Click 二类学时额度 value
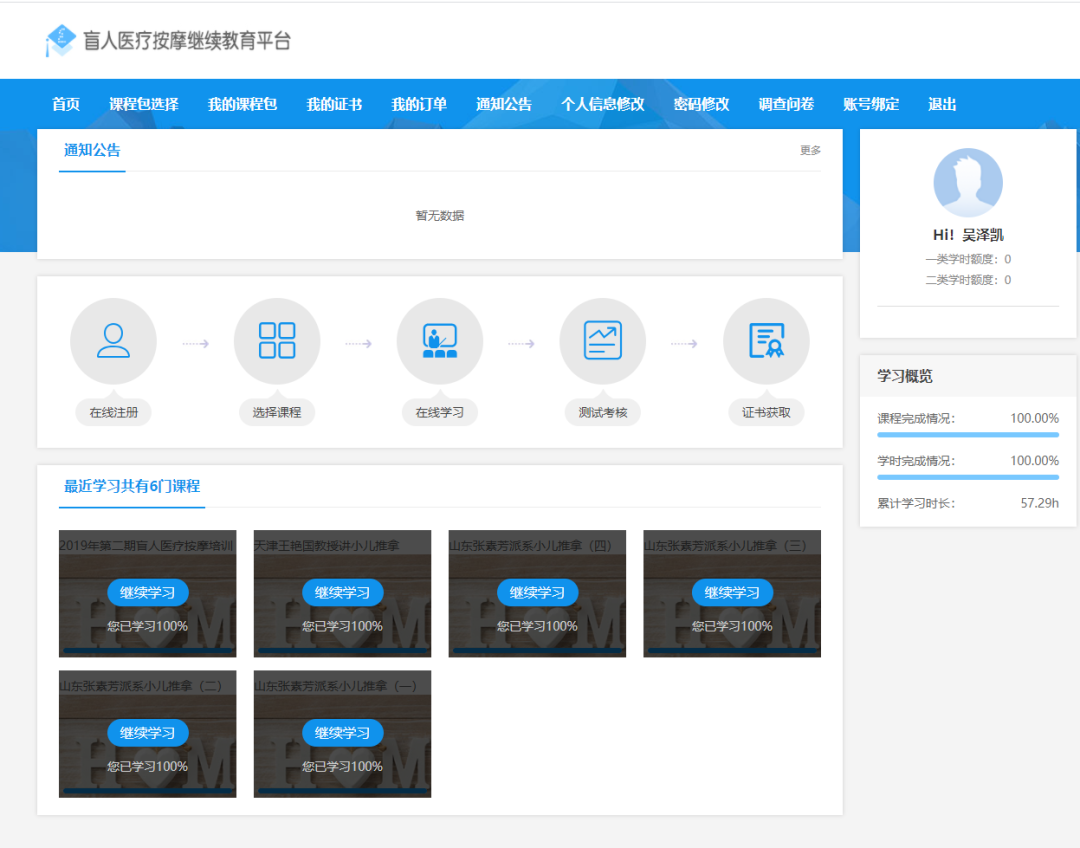The height and width of the screenshot is (848, 1080). pyautogui.click(x=1008, y=280)
